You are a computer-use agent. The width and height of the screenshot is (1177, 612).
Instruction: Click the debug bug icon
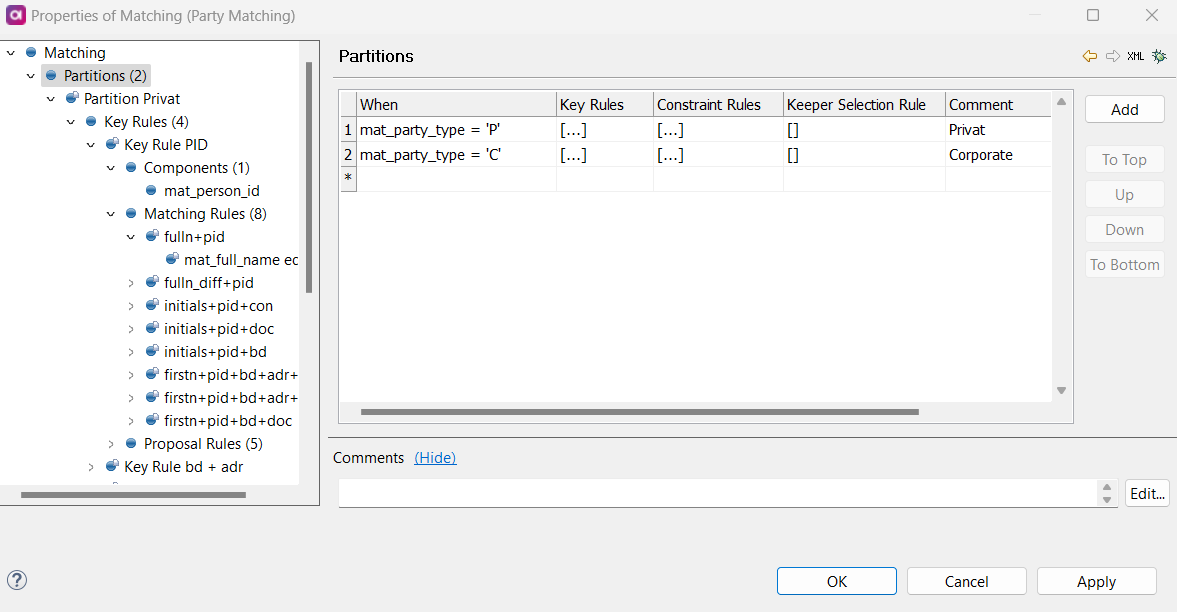coord(1160,56)
